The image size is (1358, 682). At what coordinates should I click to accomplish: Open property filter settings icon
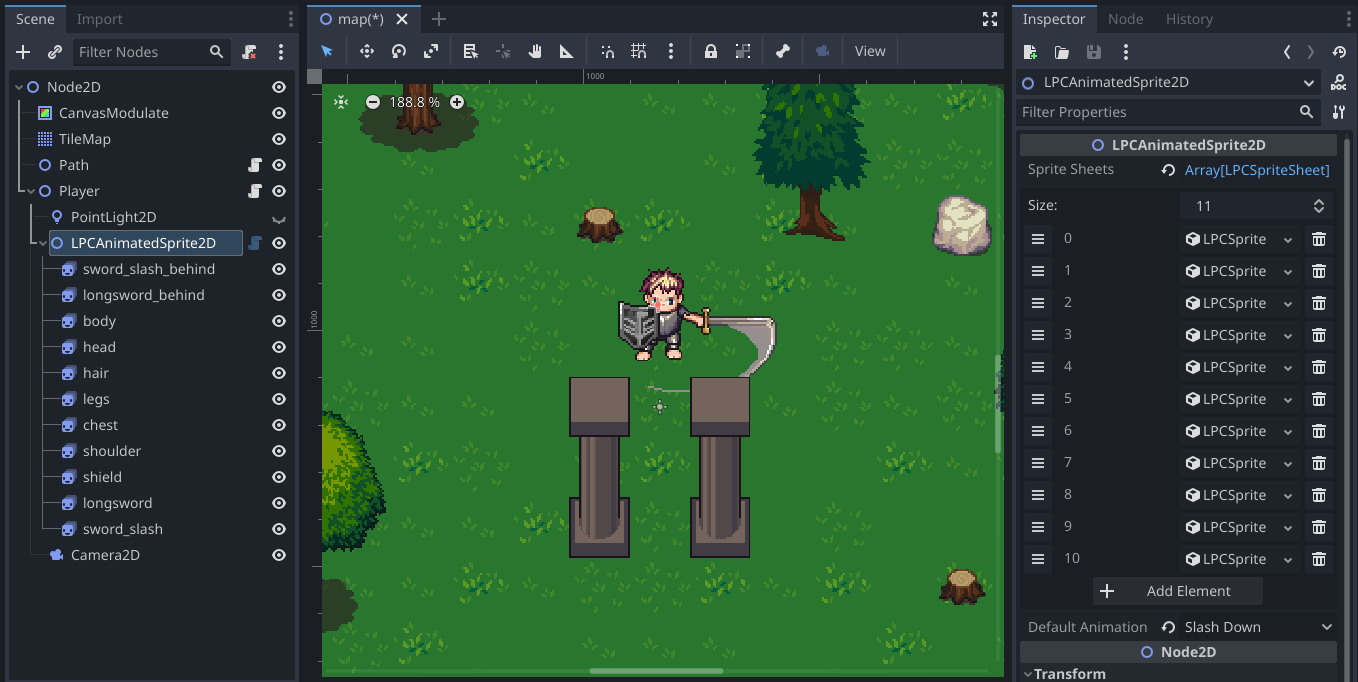click(x=1338, y=112)
